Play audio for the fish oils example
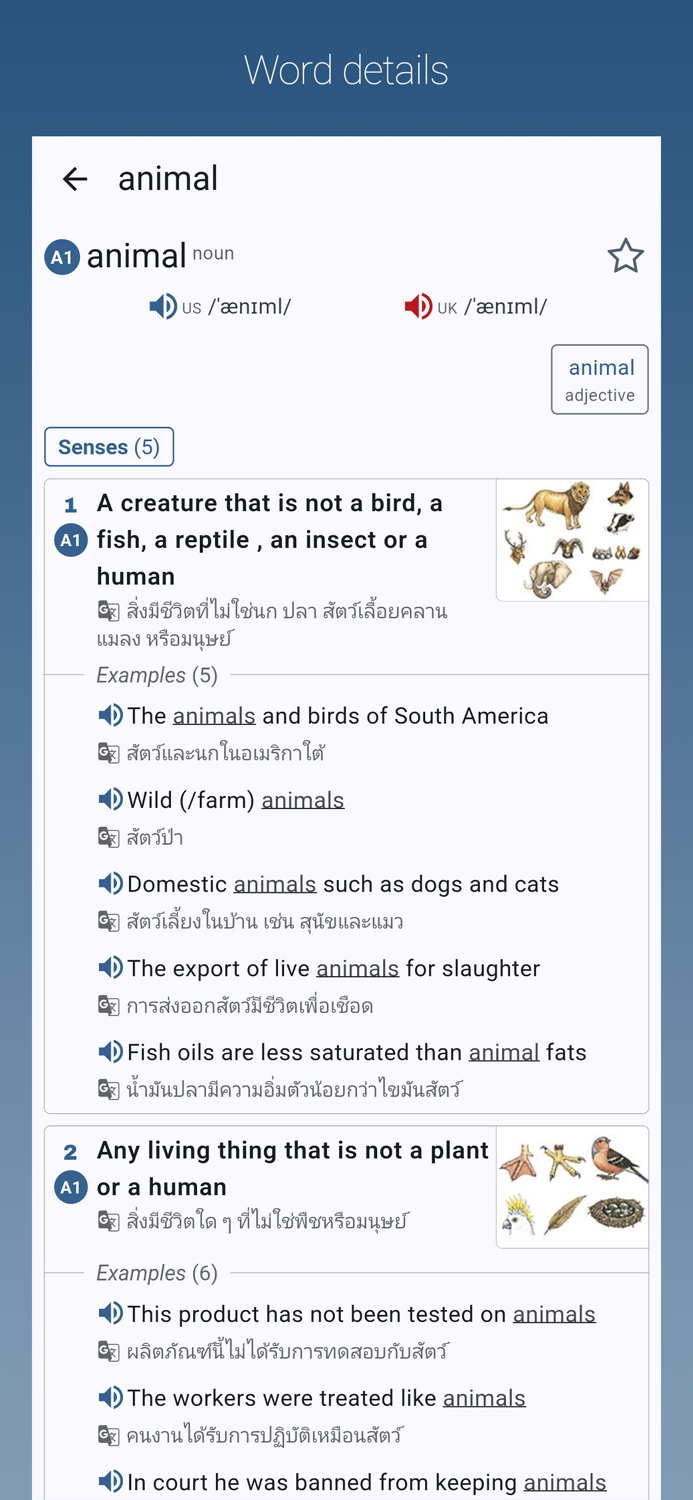 [x=111, y=1052]
